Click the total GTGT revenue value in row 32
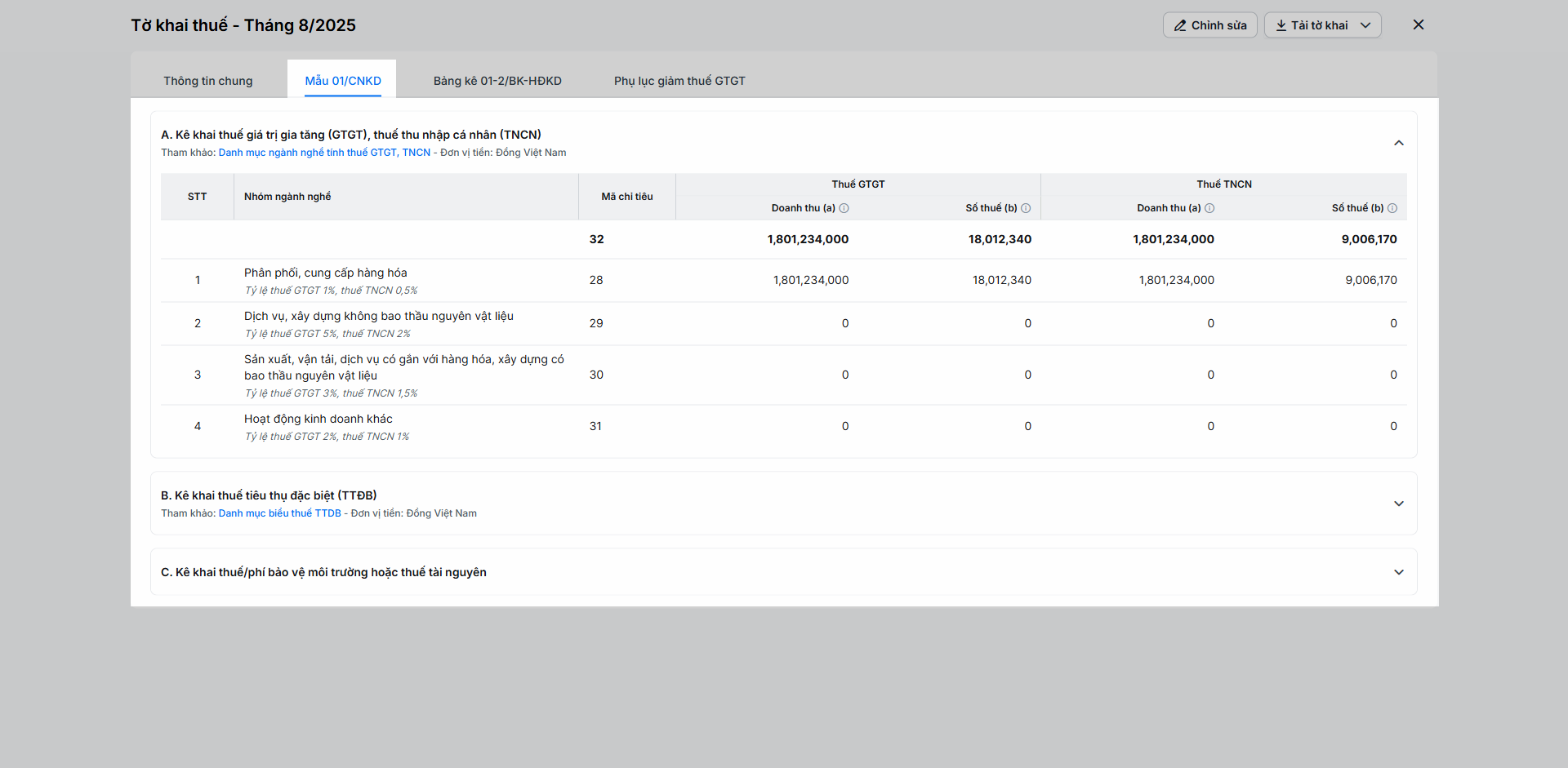Viewport: 1568px width, 768px height. point(807,239)
